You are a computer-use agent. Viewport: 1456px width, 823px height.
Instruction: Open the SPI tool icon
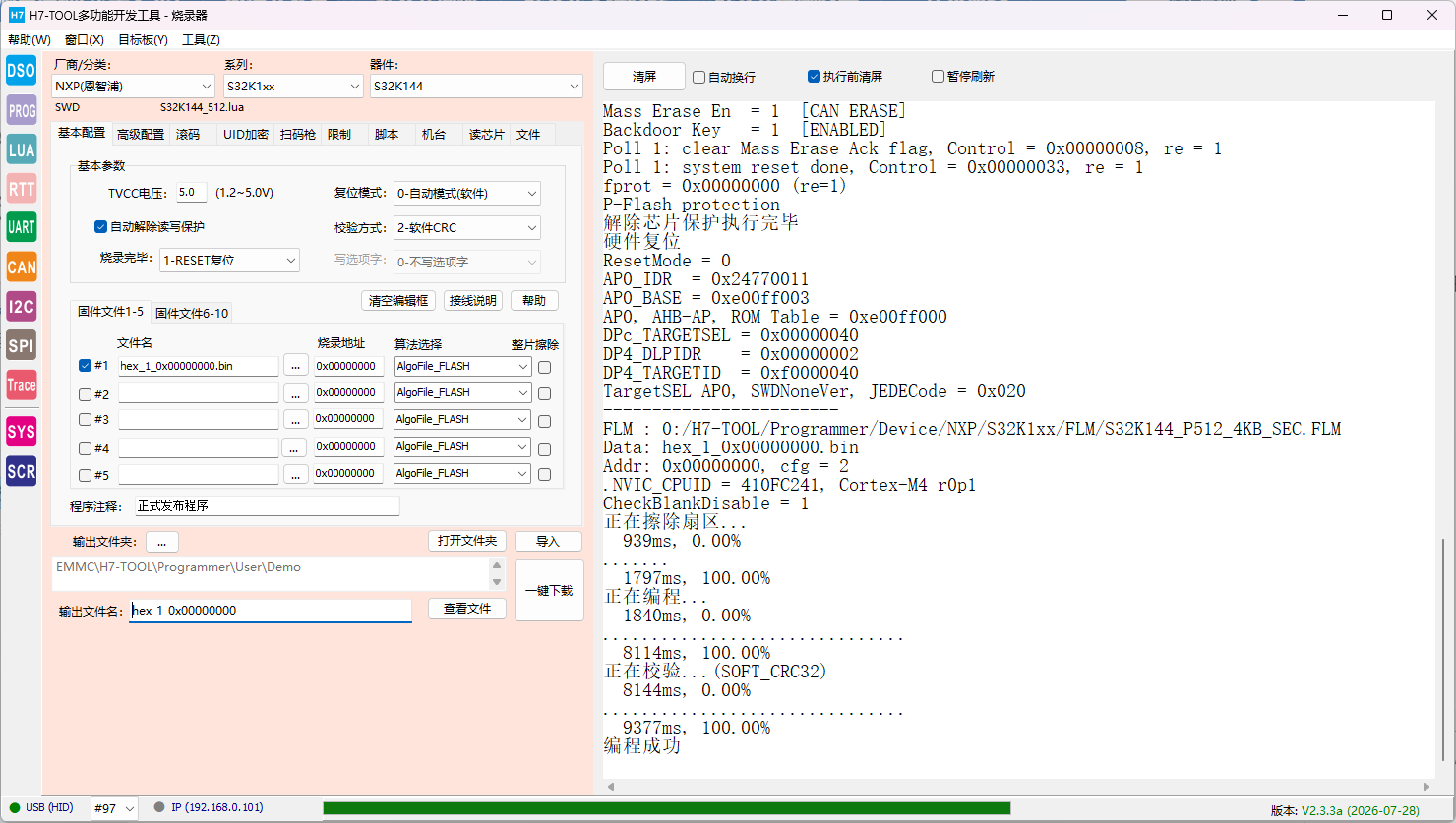pyautogui.click(x=21, y=345)
